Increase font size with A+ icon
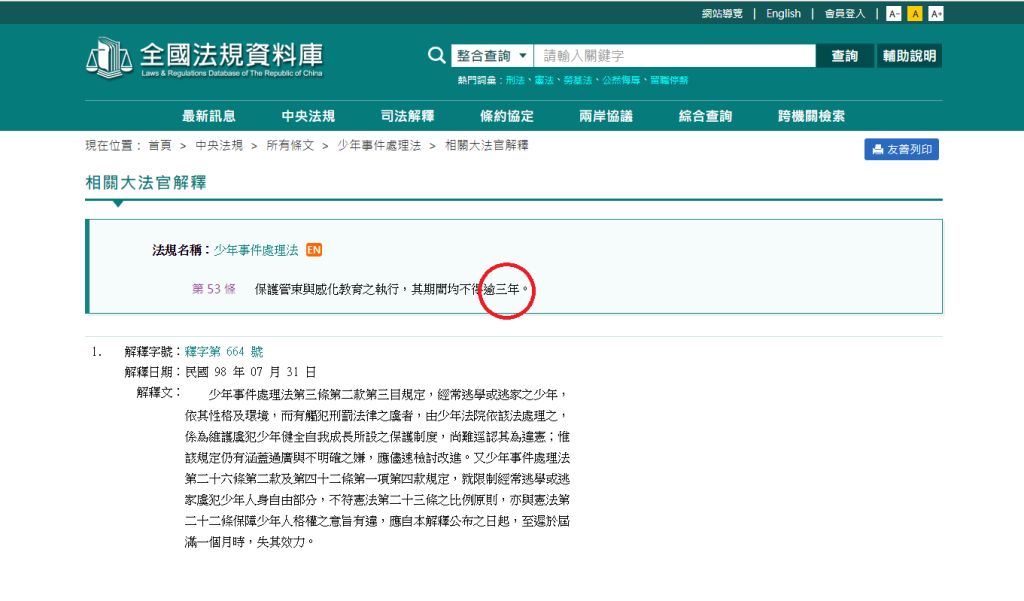Viewport: 1024px width, 601px height. 936,14
